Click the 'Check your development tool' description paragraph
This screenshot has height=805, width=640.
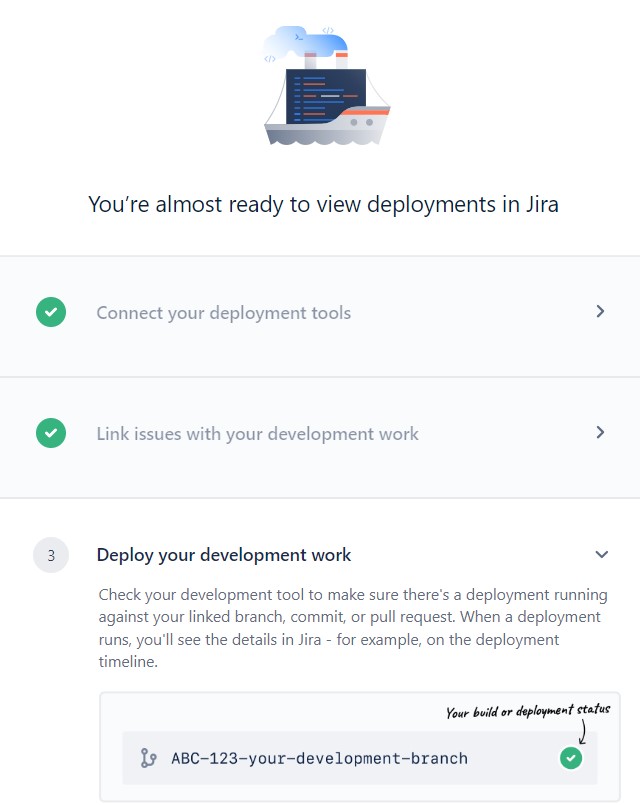pyautogui.click(x=353, y=628)
